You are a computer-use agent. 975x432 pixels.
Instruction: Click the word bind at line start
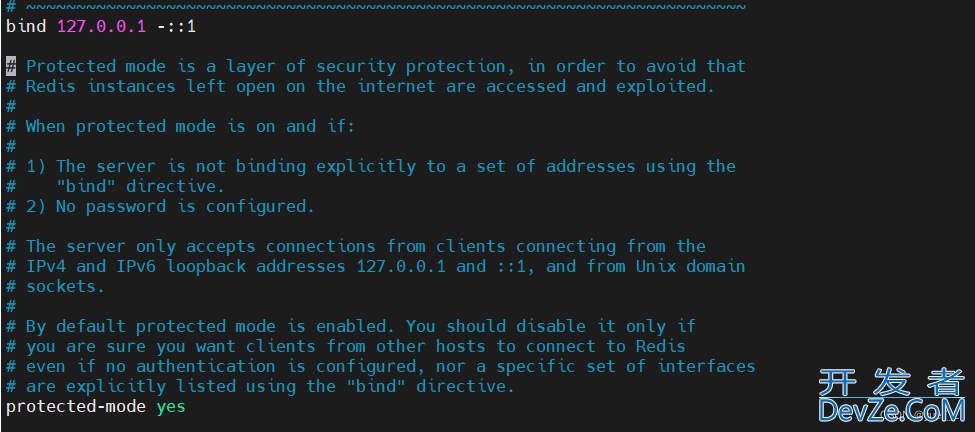(26, 27)
